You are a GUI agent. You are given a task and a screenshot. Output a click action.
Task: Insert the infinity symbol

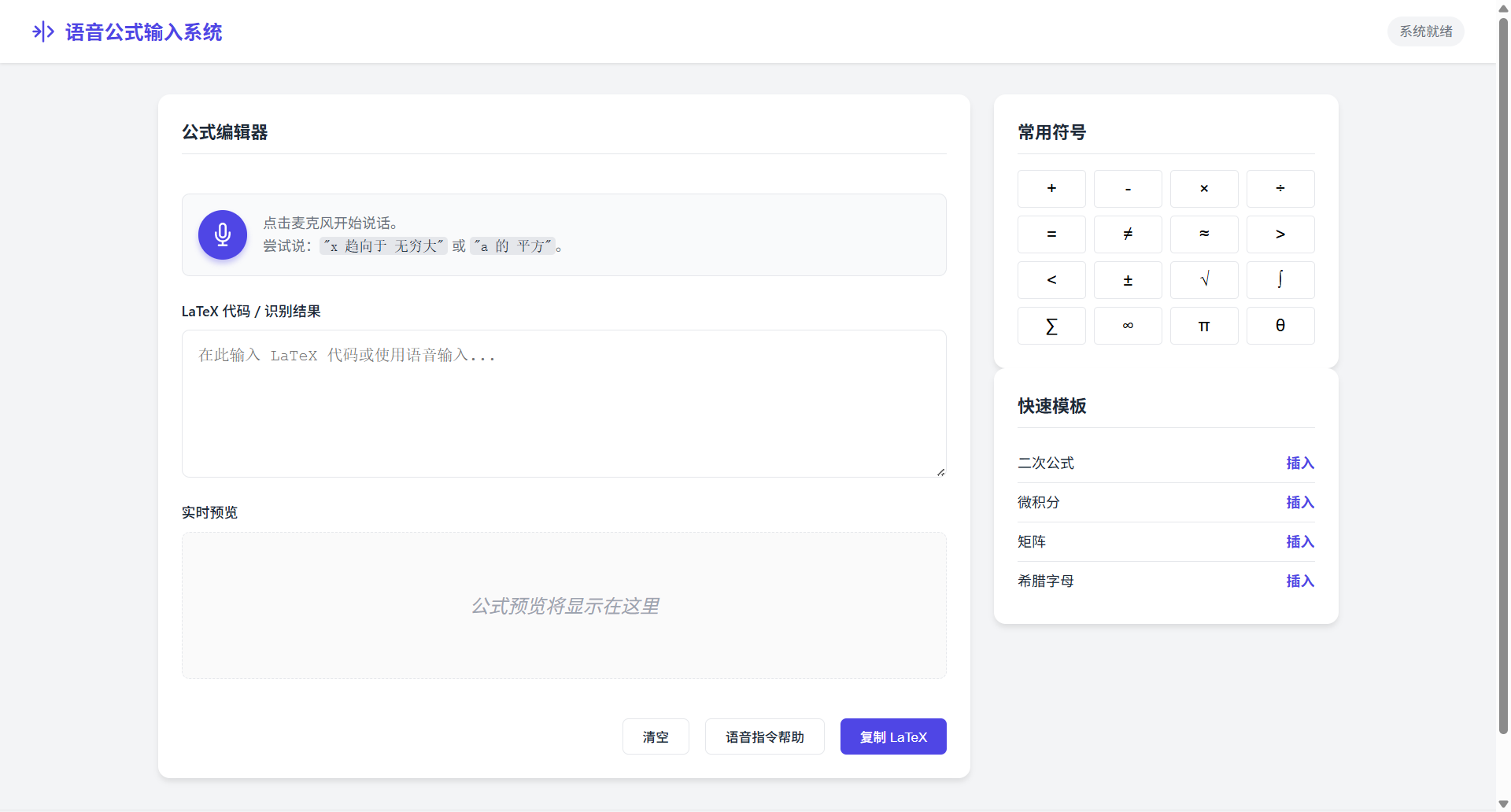pos(1128,325)
